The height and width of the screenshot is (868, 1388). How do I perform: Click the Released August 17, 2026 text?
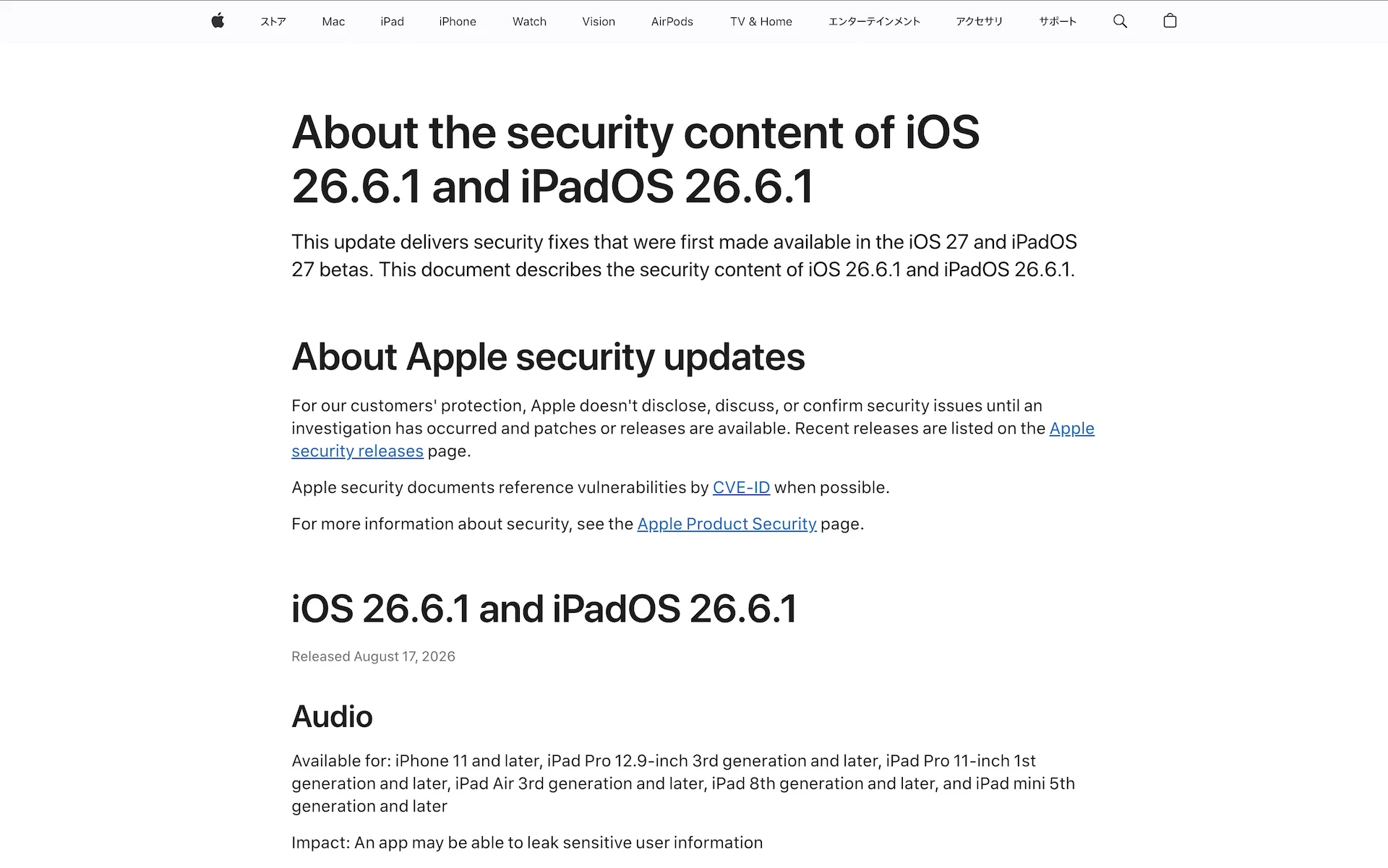[x=373, y=656]
